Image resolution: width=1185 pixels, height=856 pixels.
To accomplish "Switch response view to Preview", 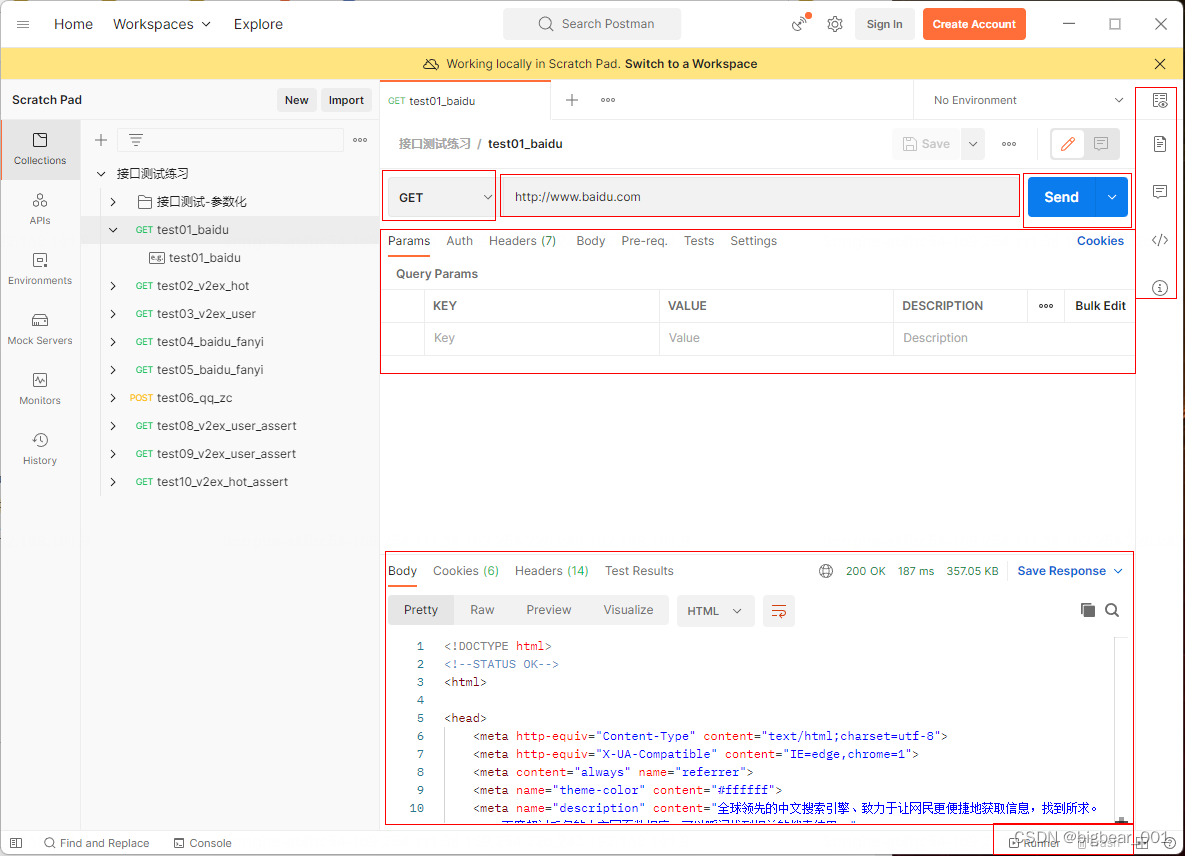I will click(x=549, y=610).
